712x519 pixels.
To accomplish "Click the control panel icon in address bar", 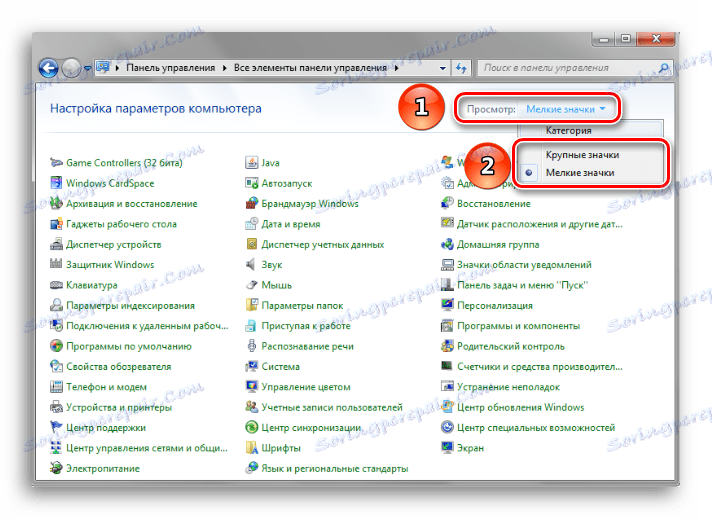I will (x=103, y=68).
